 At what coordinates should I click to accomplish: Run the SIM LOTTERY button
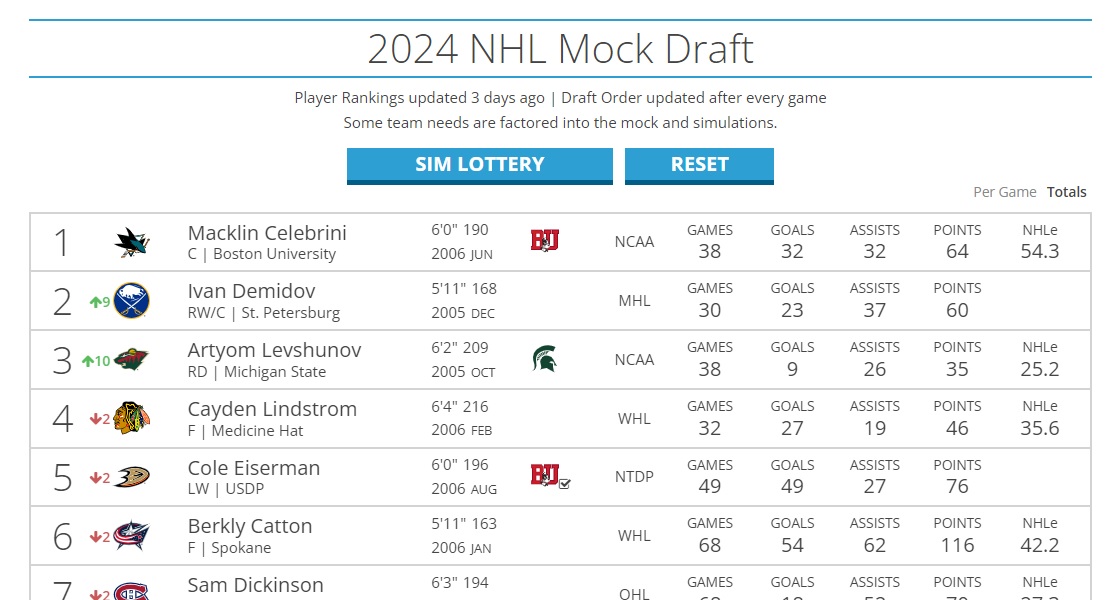click(x=480, y=166)
